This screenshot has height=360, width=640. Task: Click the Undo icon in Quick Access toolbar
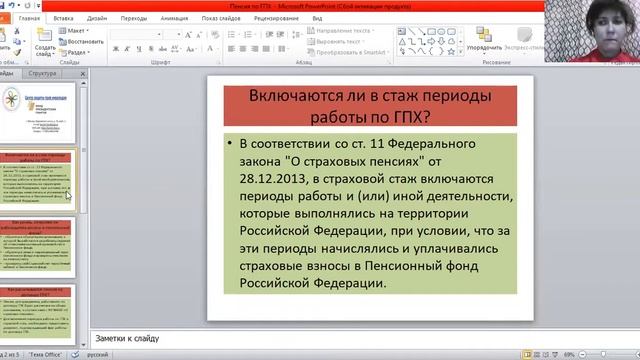12,6
